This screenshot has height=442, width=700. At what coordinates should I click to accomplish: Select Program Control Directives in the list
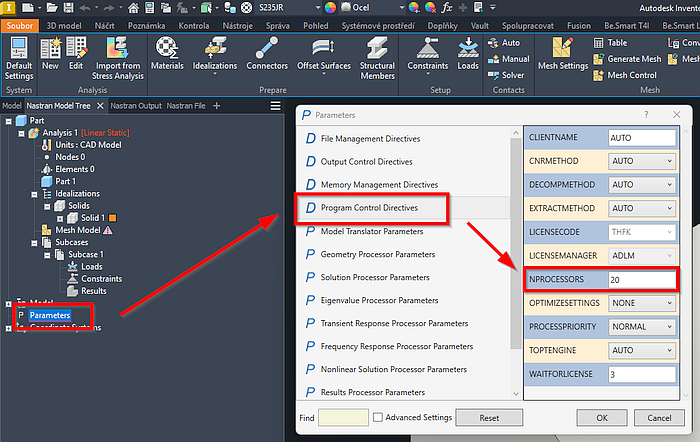370,208
